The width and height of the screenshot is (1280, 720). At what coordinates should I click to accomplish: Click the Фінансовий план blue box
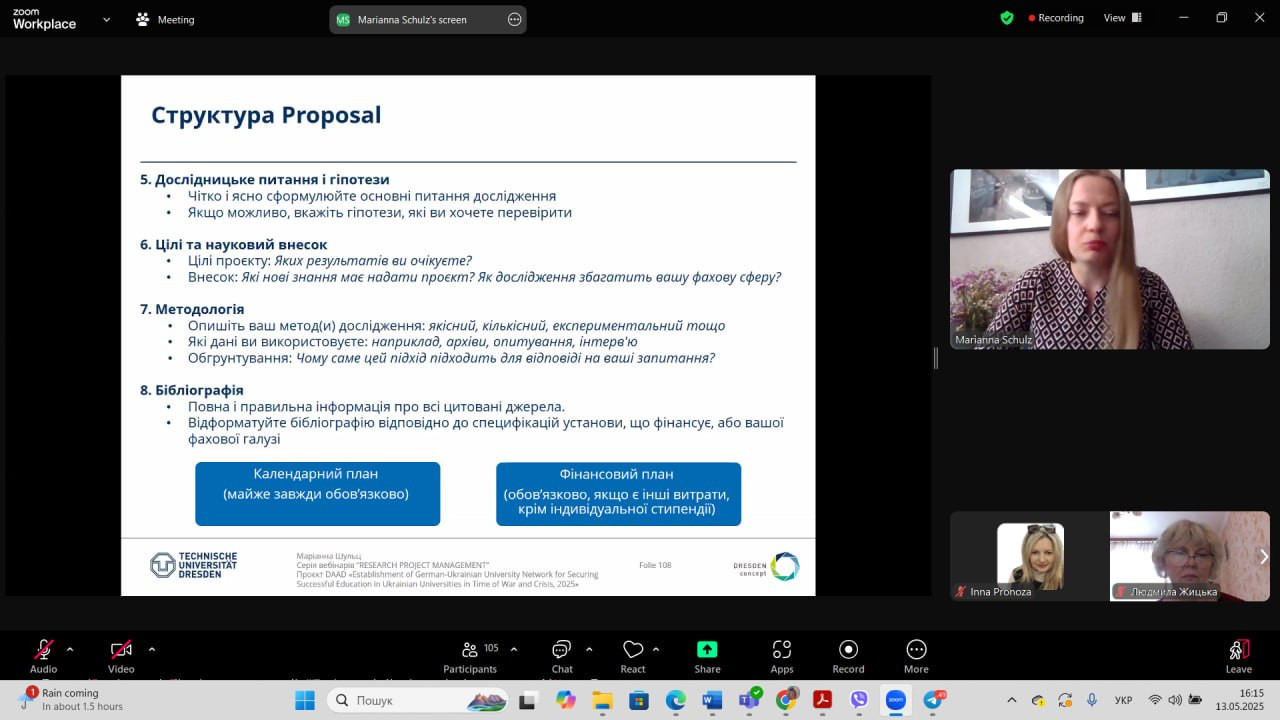pyautogui.click(x=618, y=494)
